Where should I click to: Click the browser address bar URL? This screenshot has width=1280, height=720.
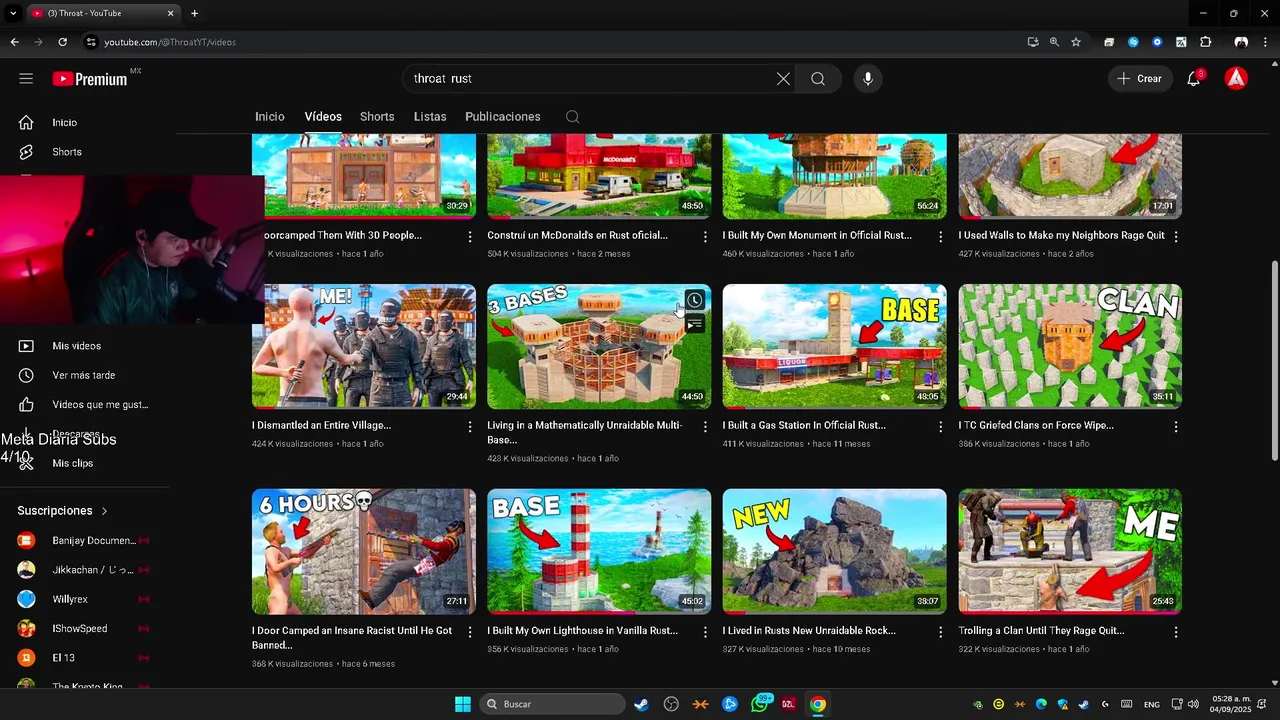pyautogui.click(x=170, y=42)
